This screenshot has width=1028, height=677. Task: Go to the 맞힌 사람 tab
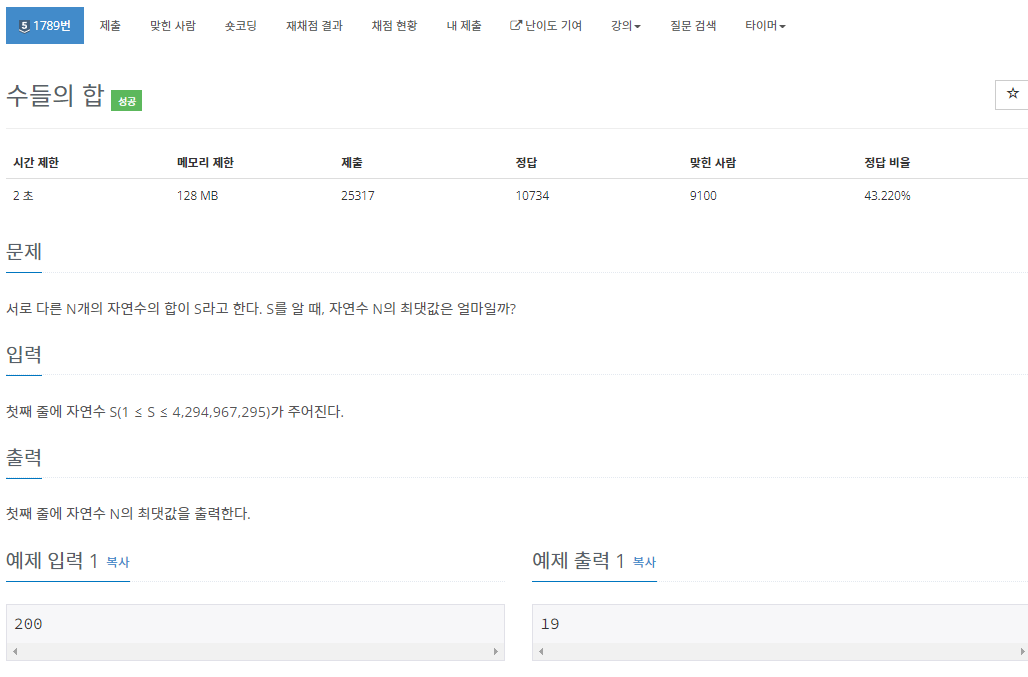(172, 26)
